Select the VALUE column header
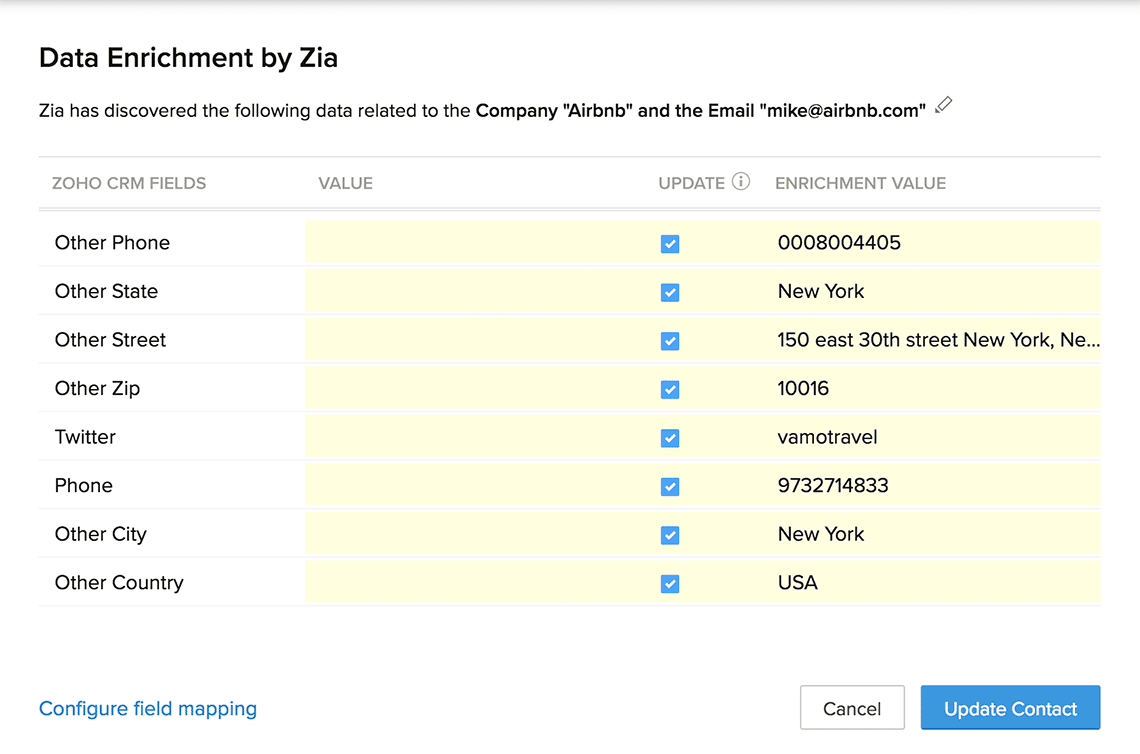Image resolution: width=1140 pixels, height=754 pixels. point(345,183)
